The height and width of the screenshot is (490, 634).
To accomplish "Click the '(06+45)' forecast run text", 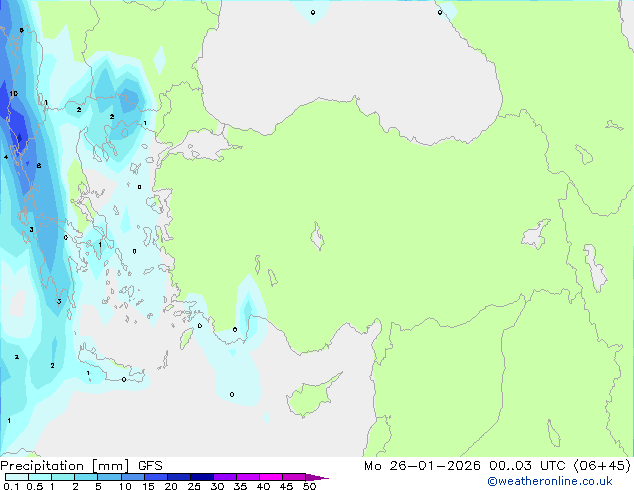I will tap(602, 466).
